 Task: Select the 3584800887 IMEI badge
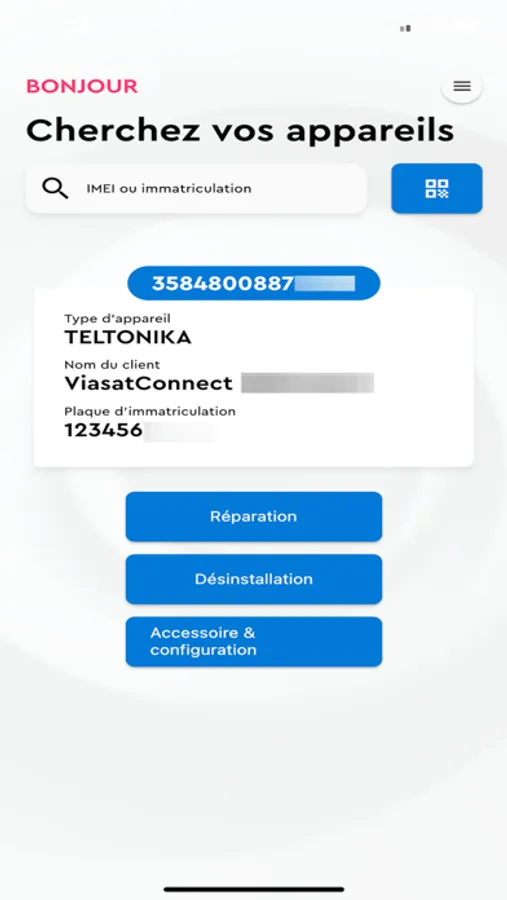pyautogui.click(x=254, y=283)
